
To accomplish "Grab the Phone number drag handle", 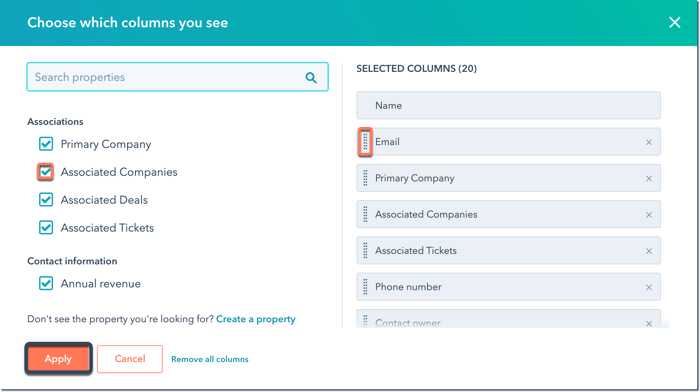I will (365, 287).
